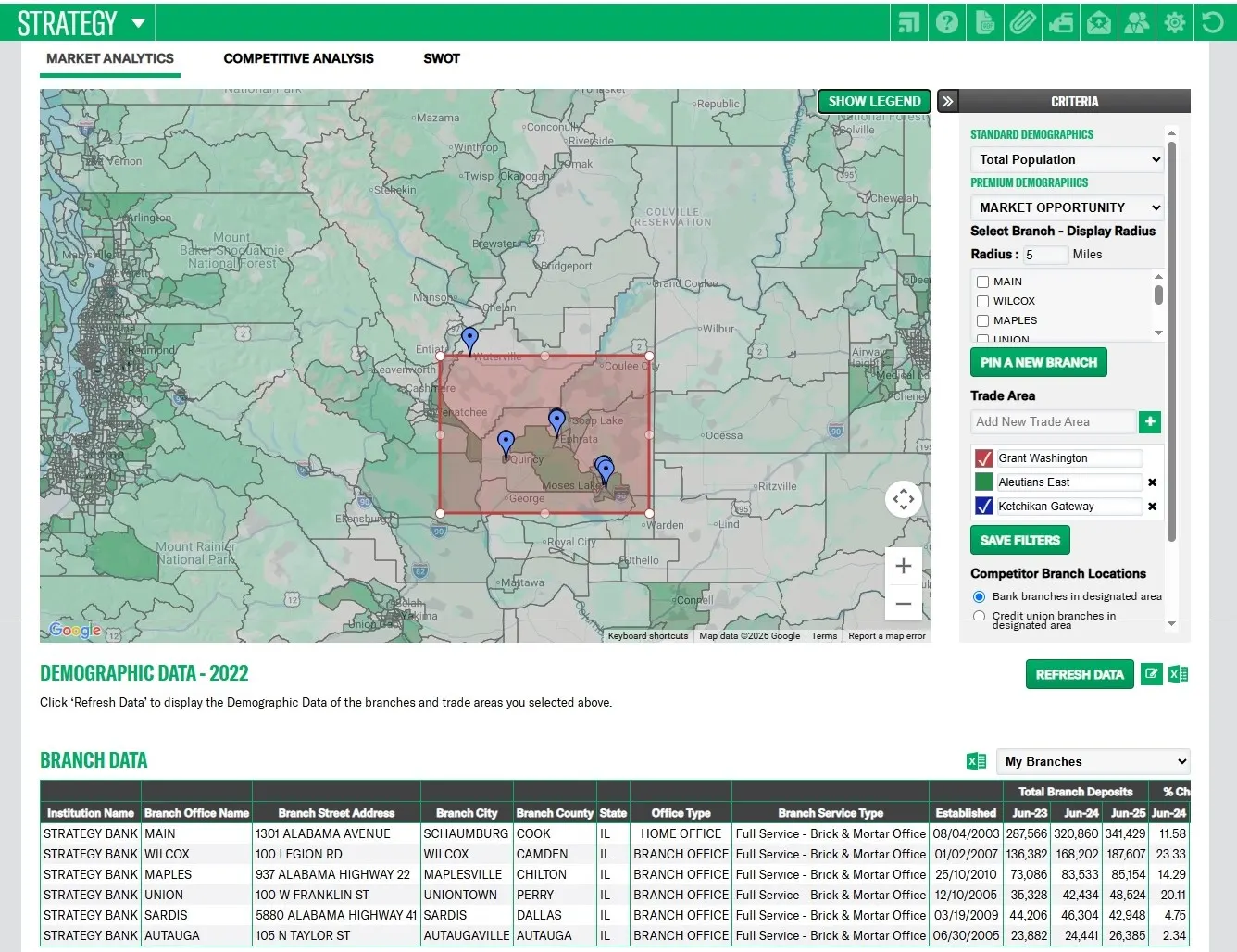Check the MAPLES branch checkbox
1237x952 pixels.
click(x=982, y=321)
